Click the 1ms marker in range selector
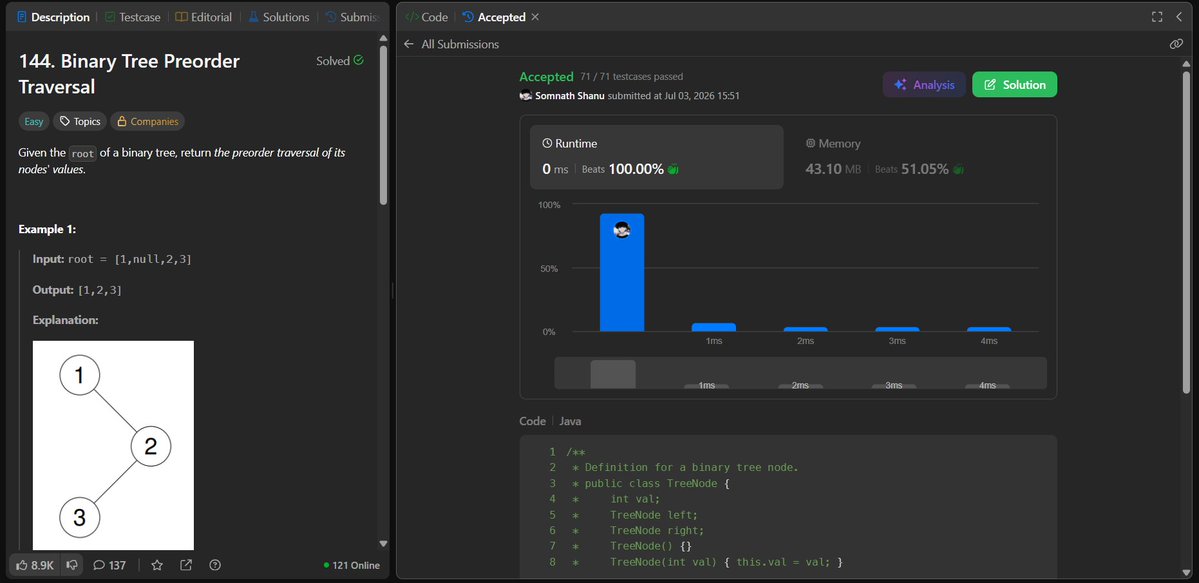The height and width of the screenshot is (583, 1199). (x=706, y=386)
